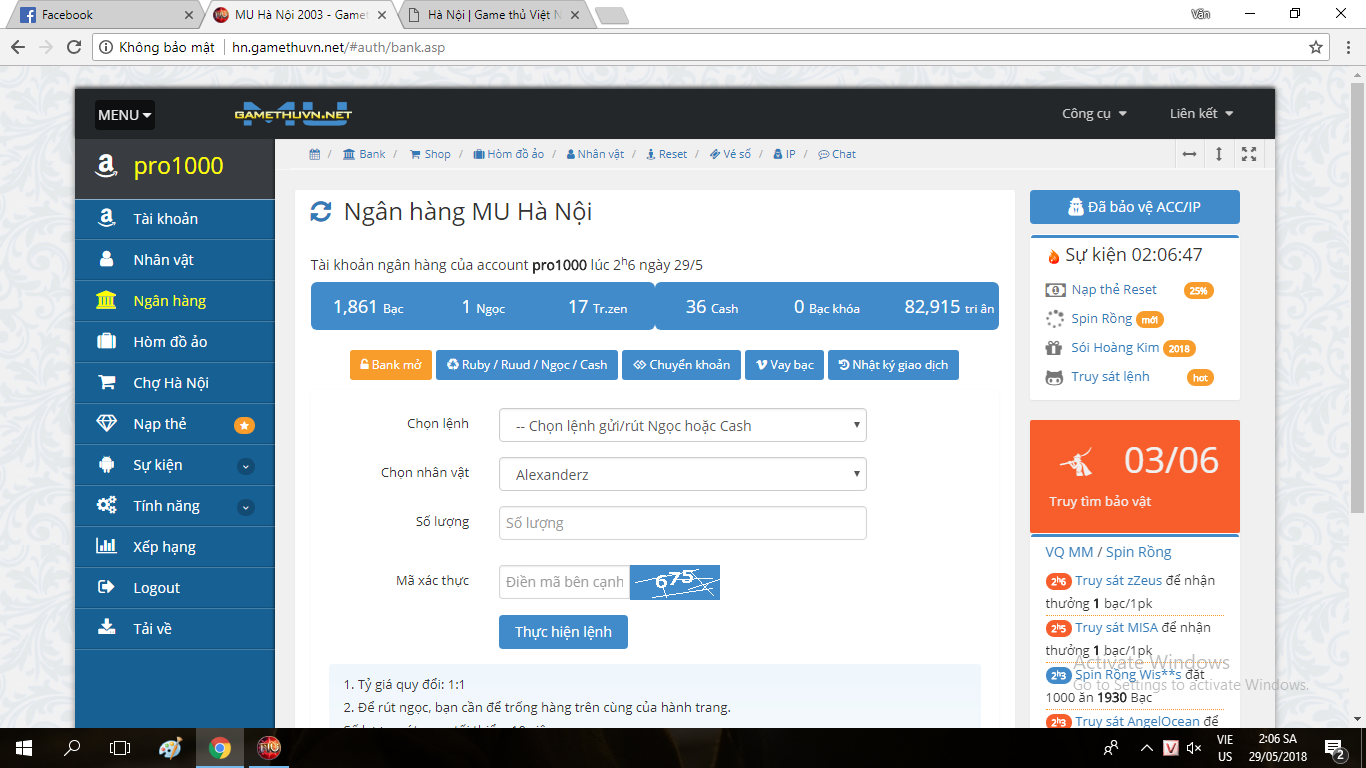Image resolution: width=1366 pixels, height=768 pixels.
Task: Select Chợ Hà Nội in sidebar
Action: coord(175,383)
